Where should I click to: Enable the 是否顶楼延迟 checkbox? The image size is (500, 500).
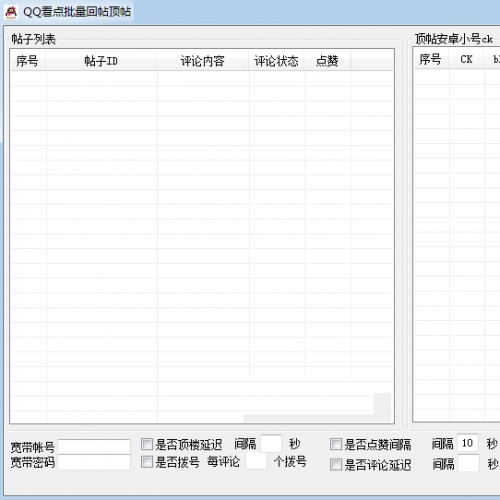pyautogui.click(x=147, y=444)
